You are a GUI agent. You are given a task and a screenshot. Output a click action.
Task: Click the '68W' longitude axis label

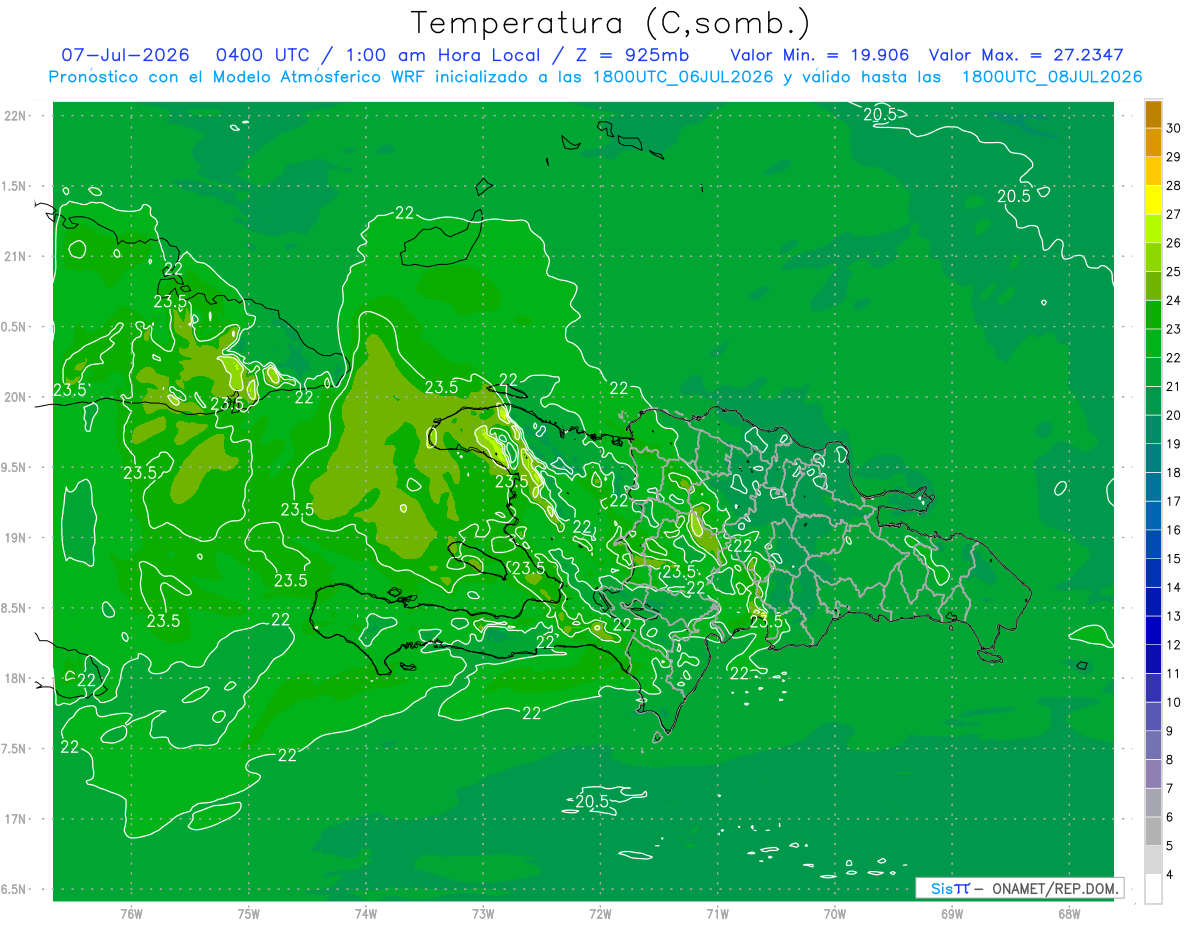coord(1069,913)
